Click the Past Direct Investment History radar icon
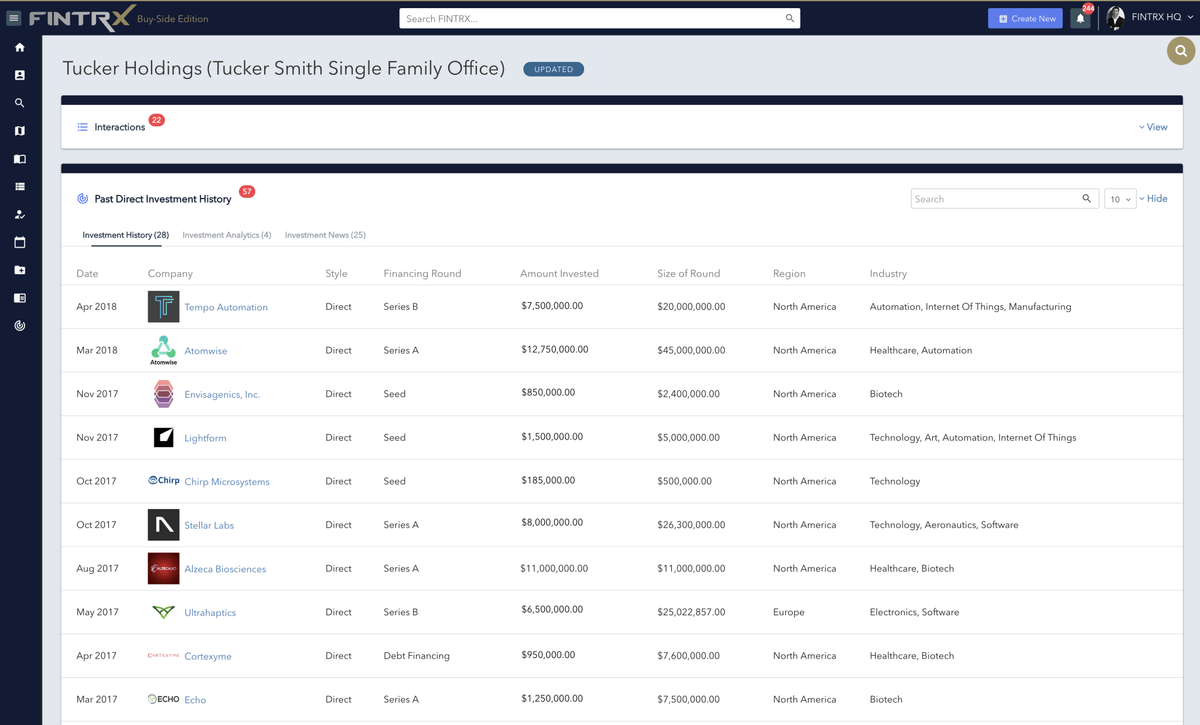 click(x=83, y=199)
